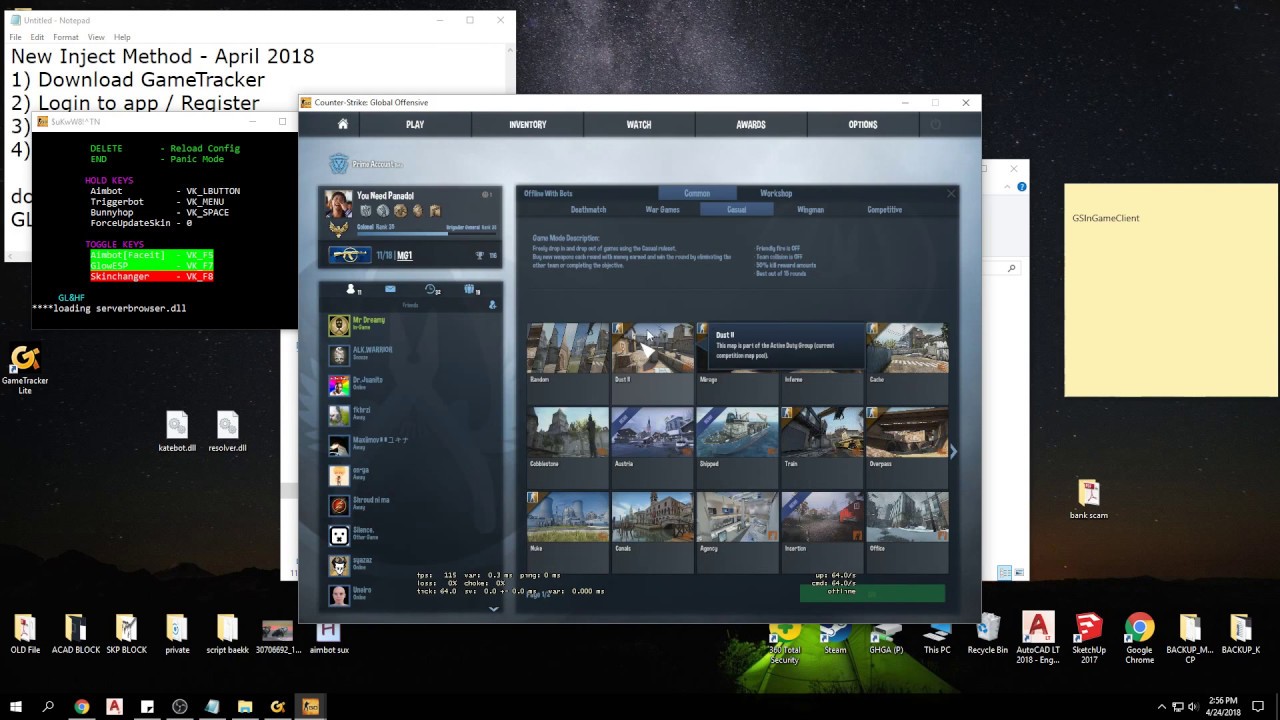Pick the Cobblestone map thumbnail
The width and height of the screenshot is (1280, 720).
567,433
